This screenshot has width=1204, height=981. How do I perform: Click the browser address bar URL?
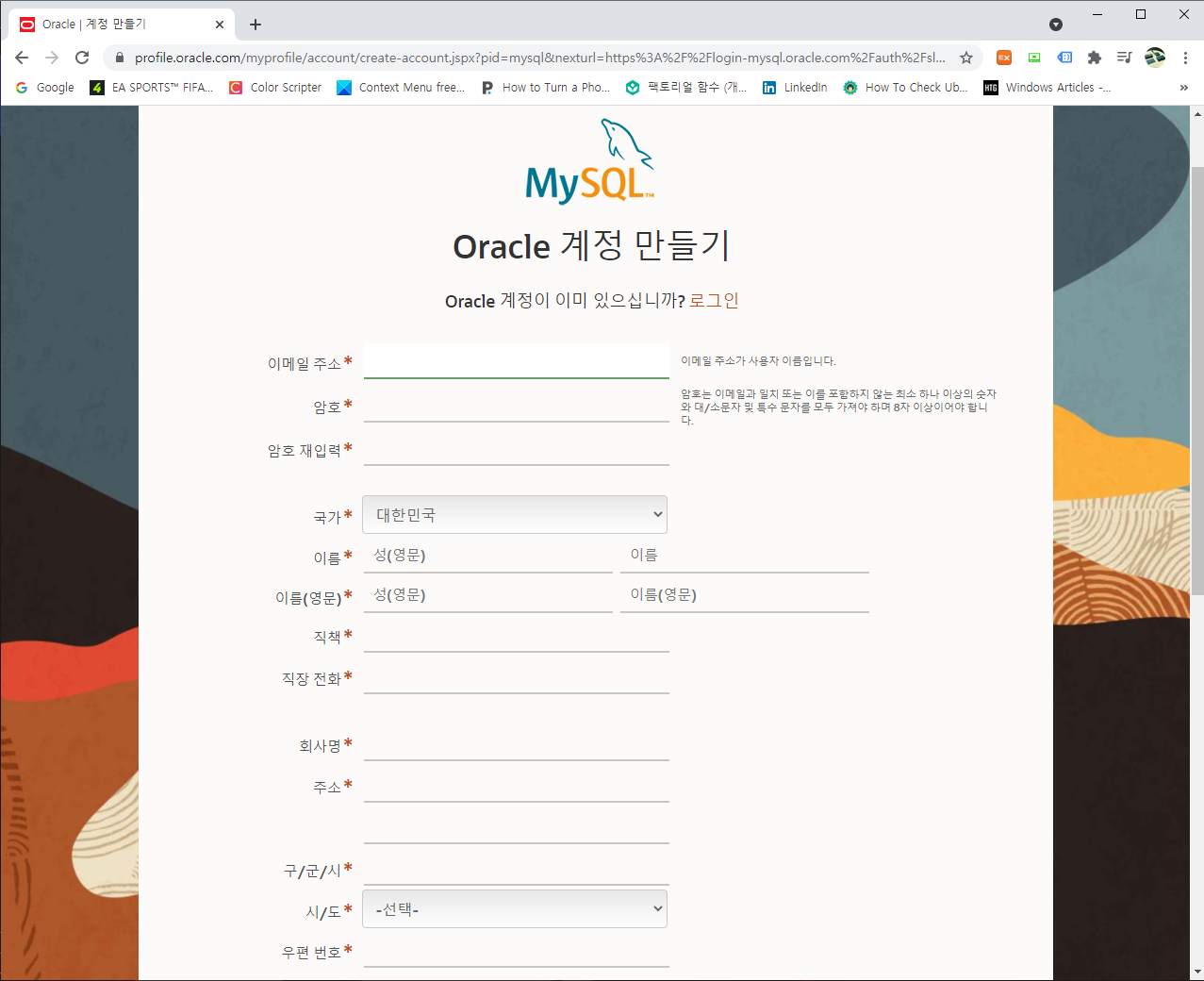coord(539,58)
